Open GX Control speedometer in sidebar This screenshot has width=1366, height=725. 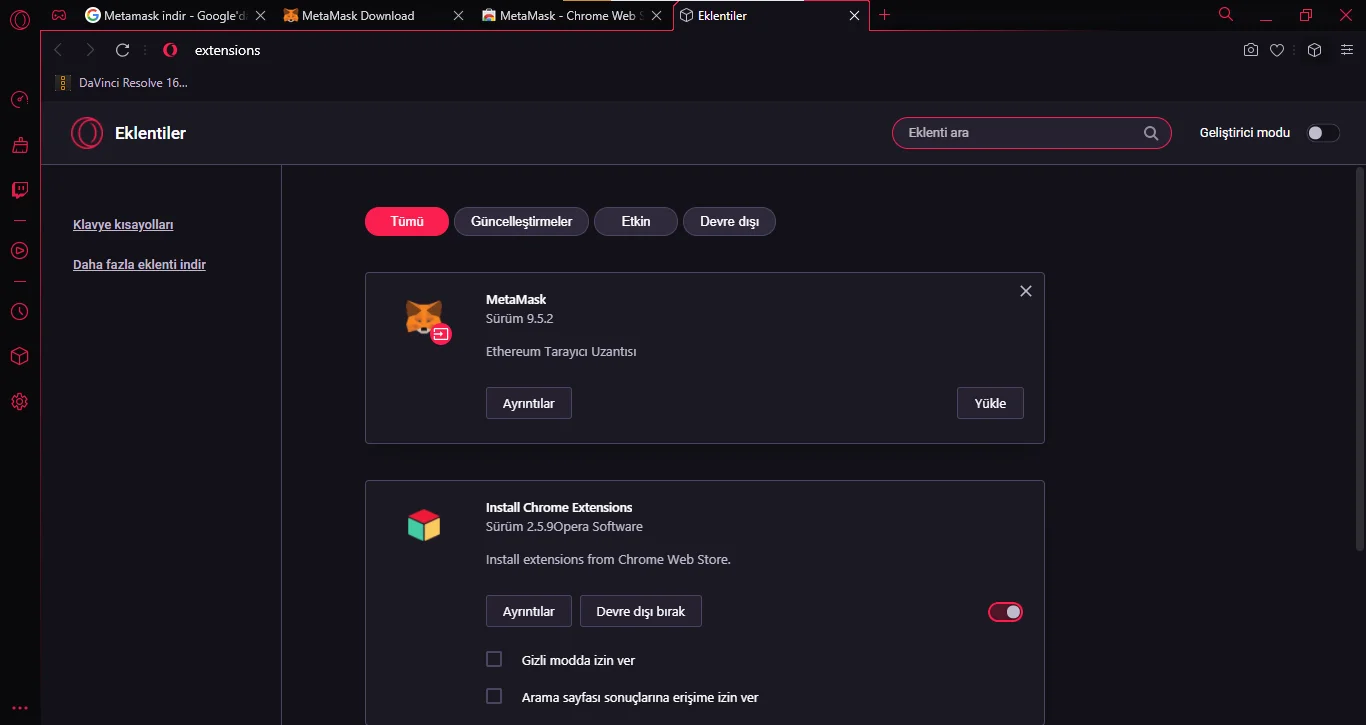tap(19, 100)
